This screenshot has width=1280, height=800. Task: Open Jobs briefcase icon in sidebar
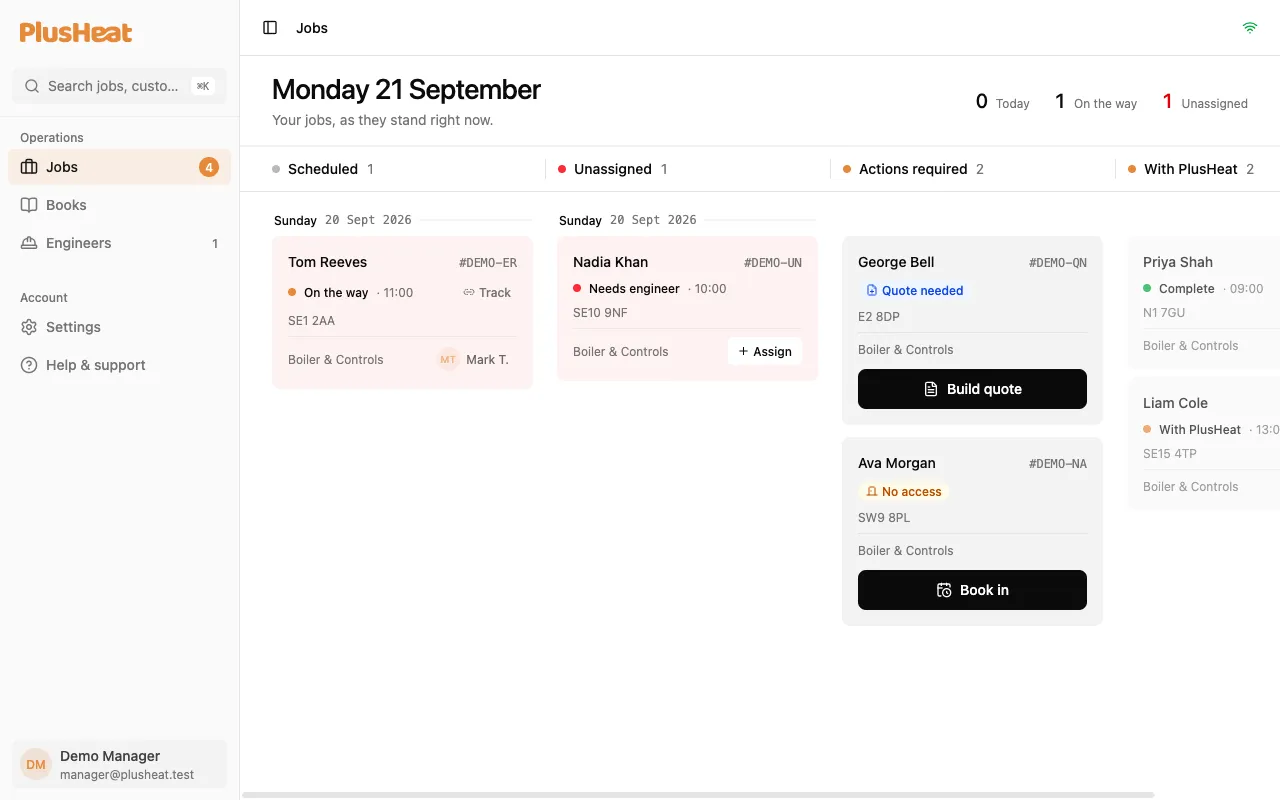pos(29,167)
